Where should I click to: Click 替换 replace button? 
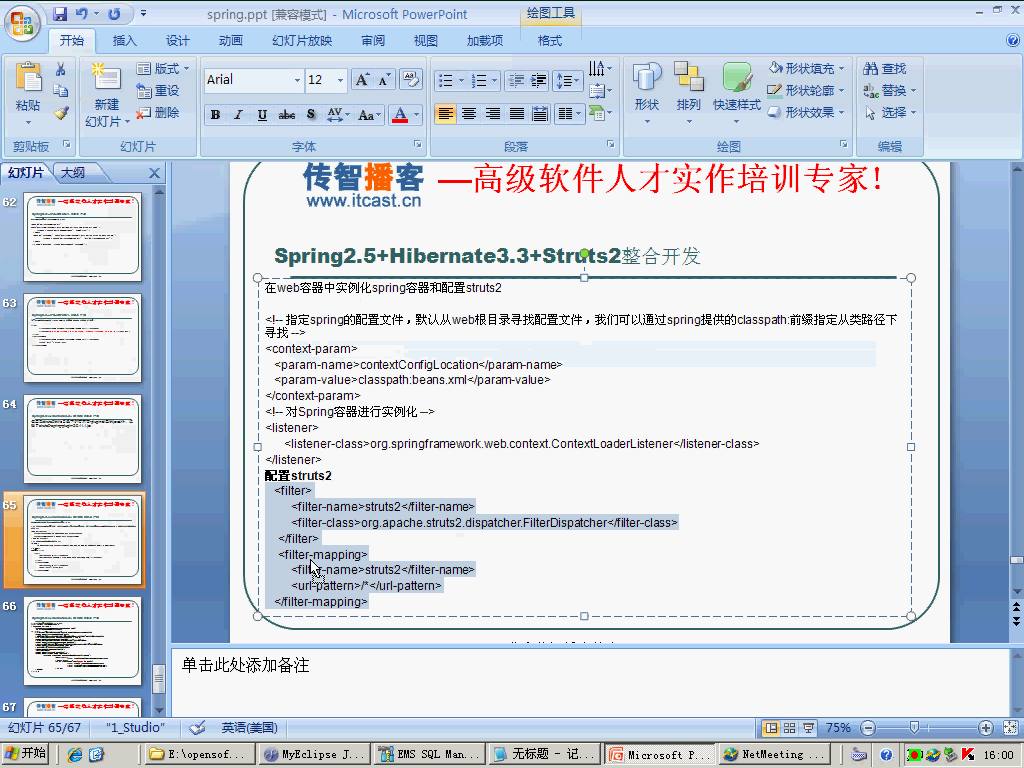(889, 90)
